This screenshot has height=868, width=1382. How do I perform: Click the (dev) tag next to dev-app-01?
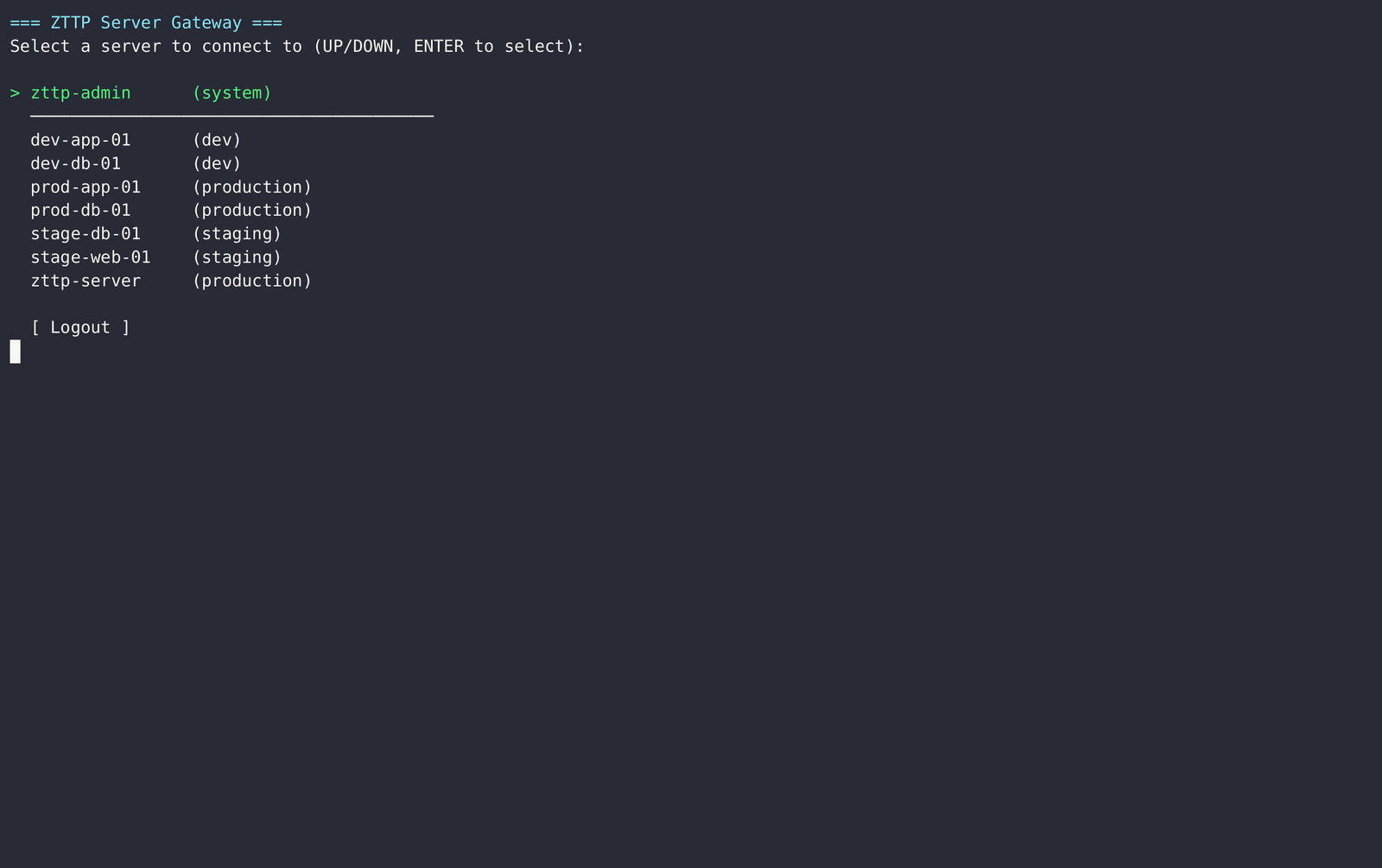[217, 140]
